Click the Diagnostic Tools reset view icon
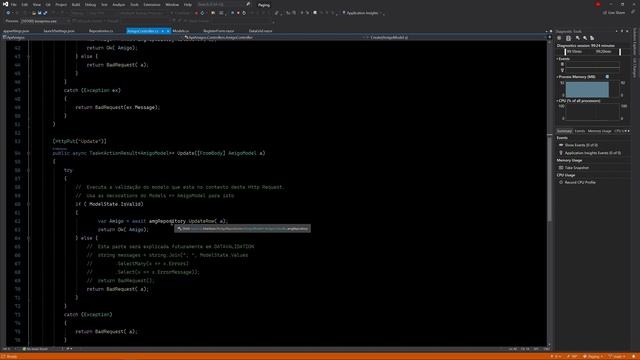Screen dimensions: 640x360 pyautogui.click(x=592, y=38)
